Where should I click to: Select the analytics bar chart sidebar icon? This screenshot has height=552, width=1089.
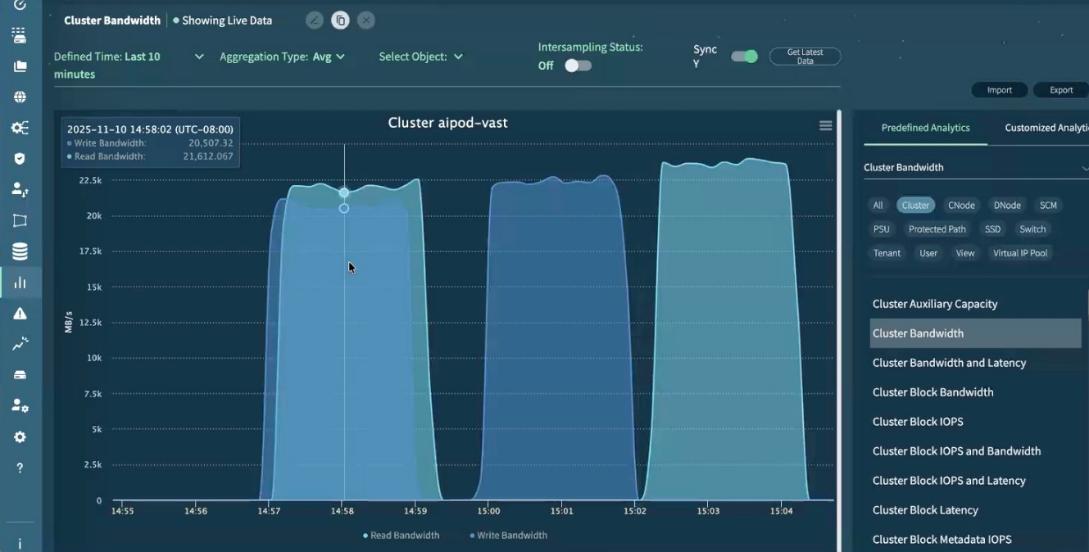click(x=19, y=283)
